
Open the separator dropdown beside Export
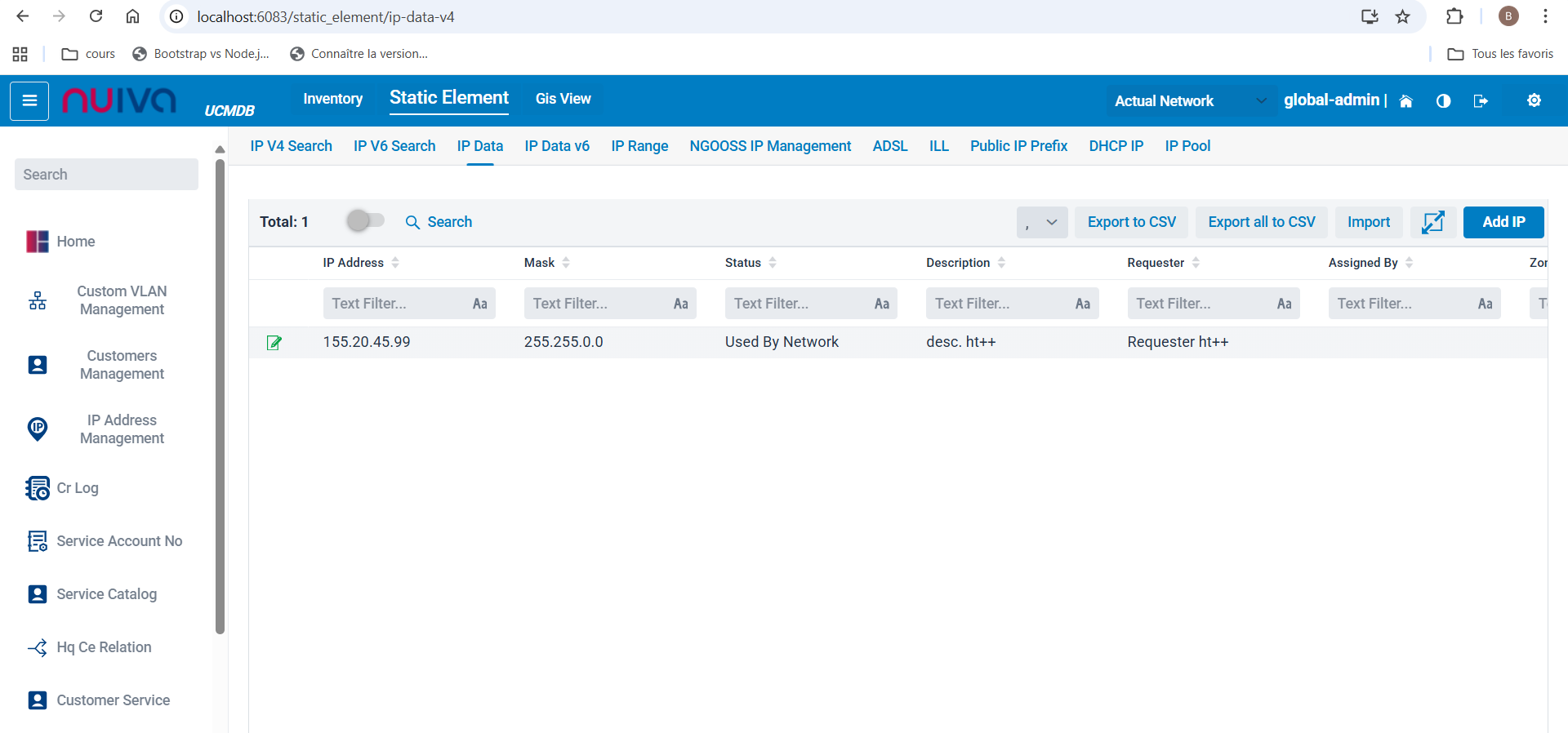[x=1041, y=222]
